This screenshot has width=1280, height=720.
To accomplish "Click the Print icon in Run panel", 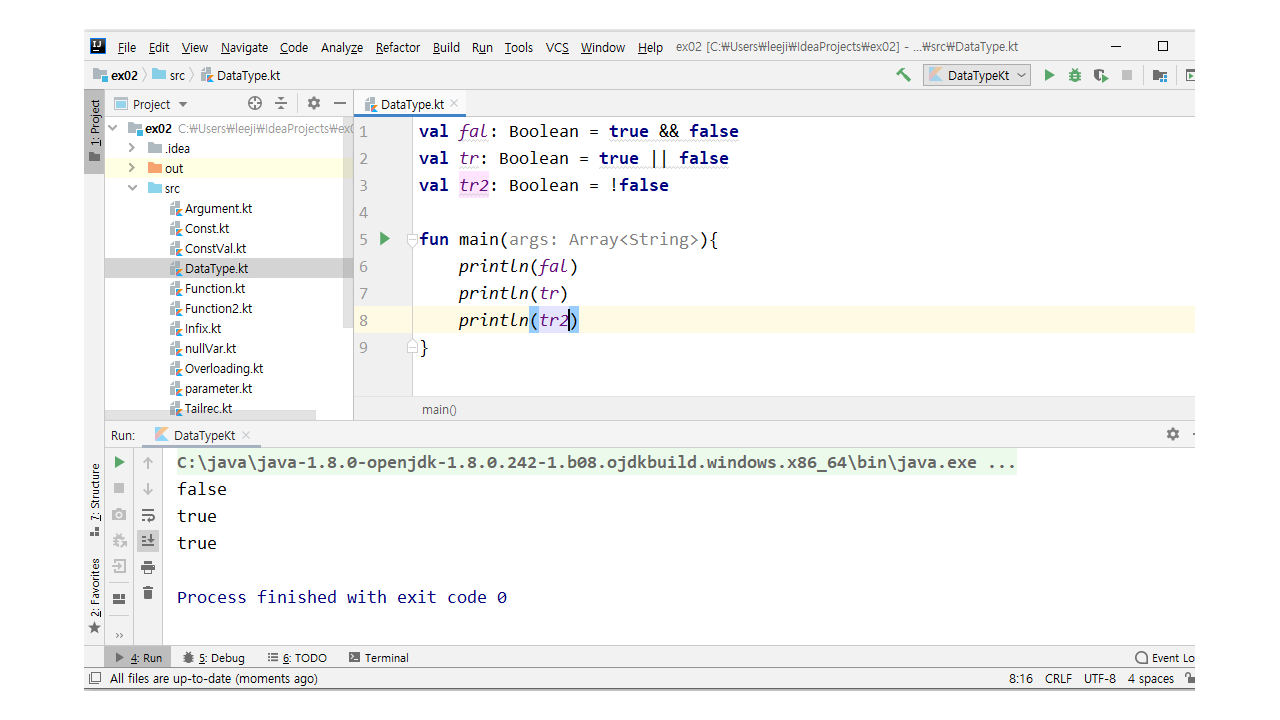I will (148, 567).
